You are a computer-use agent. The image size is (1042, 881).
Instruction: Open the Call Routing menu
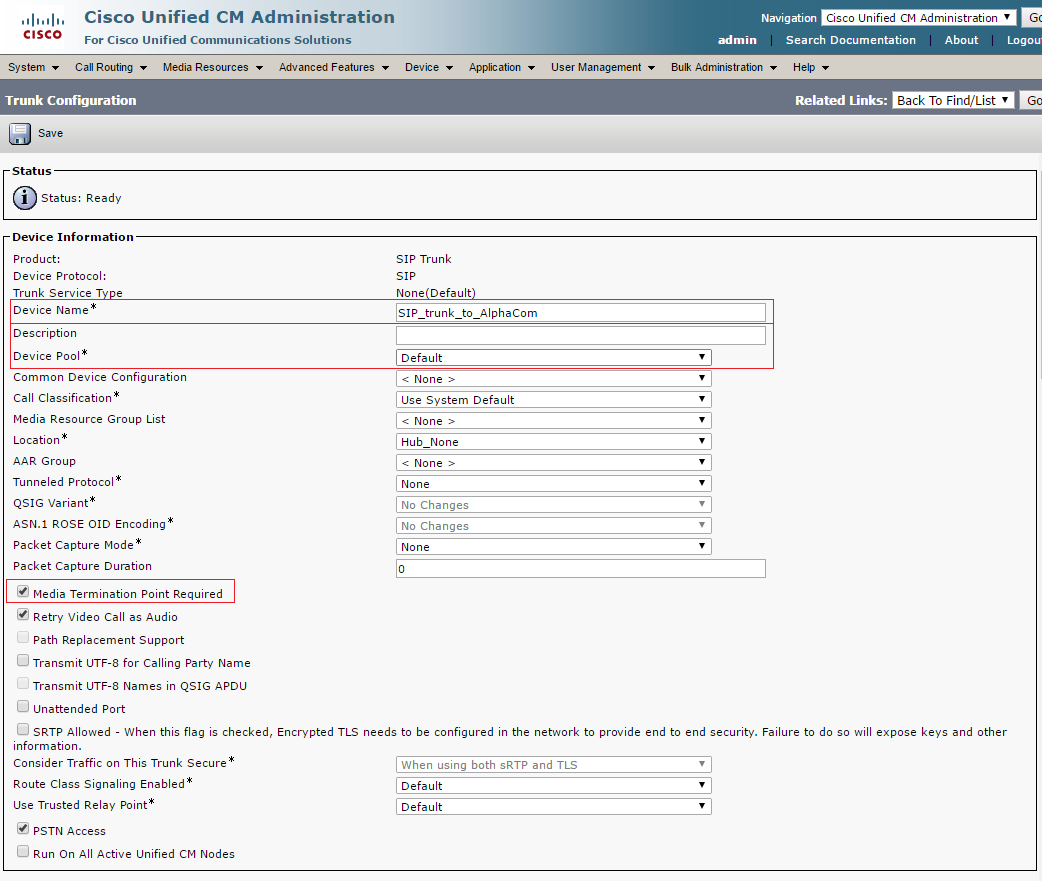tap(110, 68)
